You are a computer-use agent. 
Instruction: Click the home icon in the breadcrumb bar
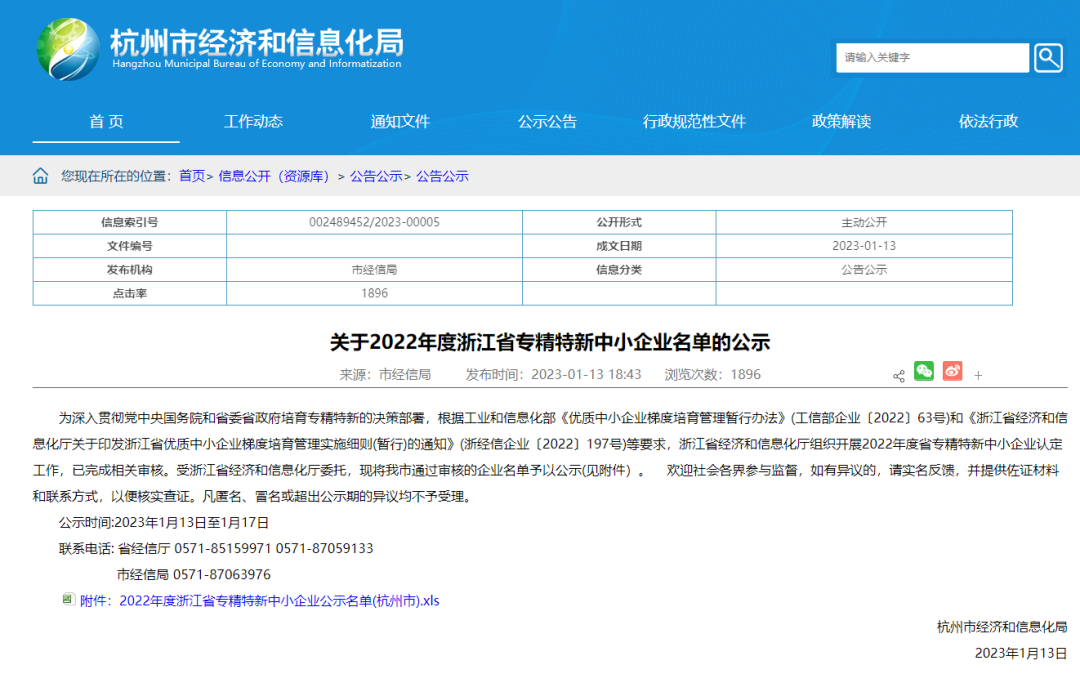40,174
